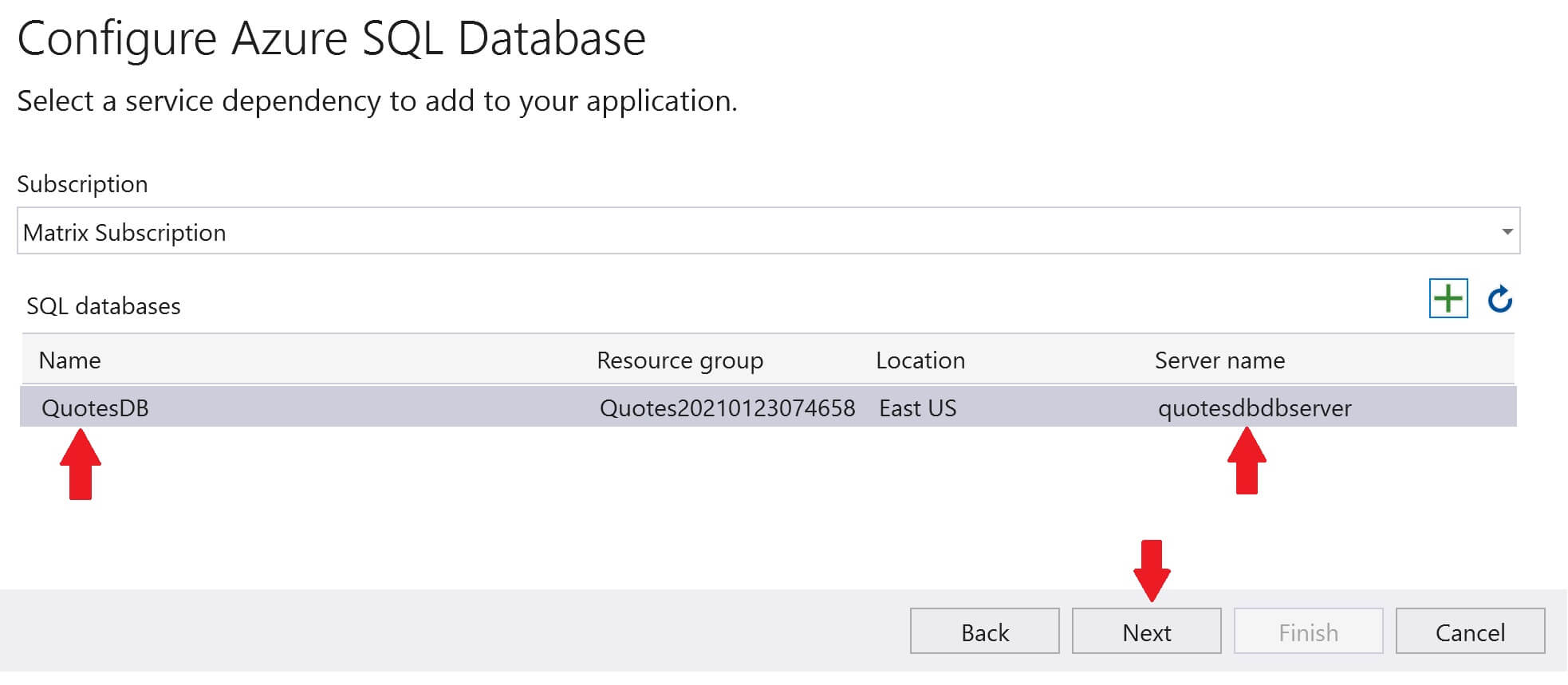Sort by the Server name column header

1219,360
